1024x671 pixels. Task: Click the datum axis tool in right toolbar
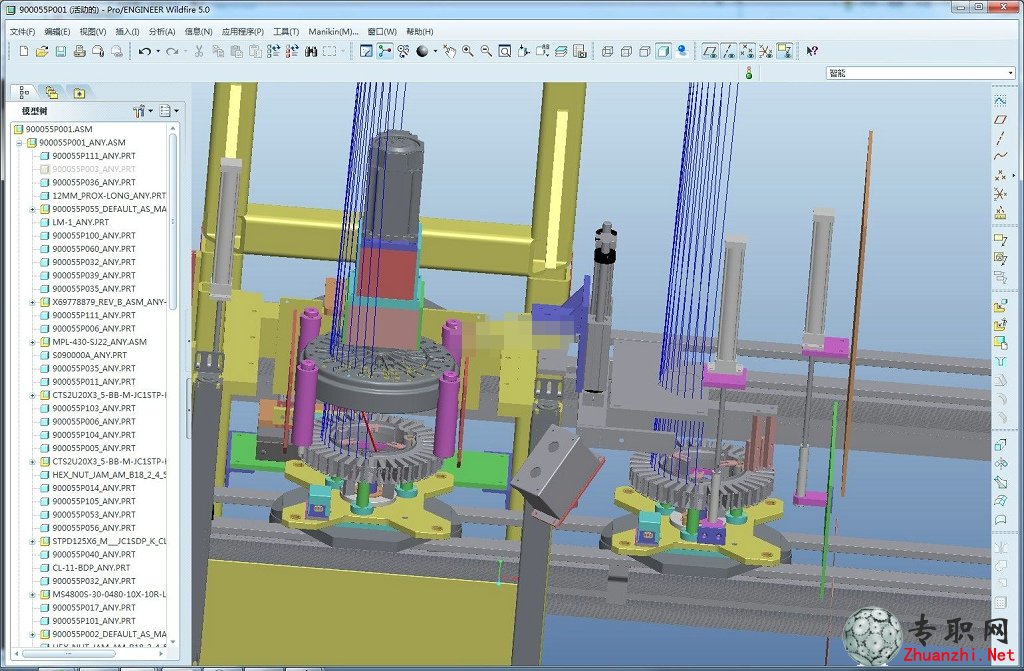(x=1000, y=138)
